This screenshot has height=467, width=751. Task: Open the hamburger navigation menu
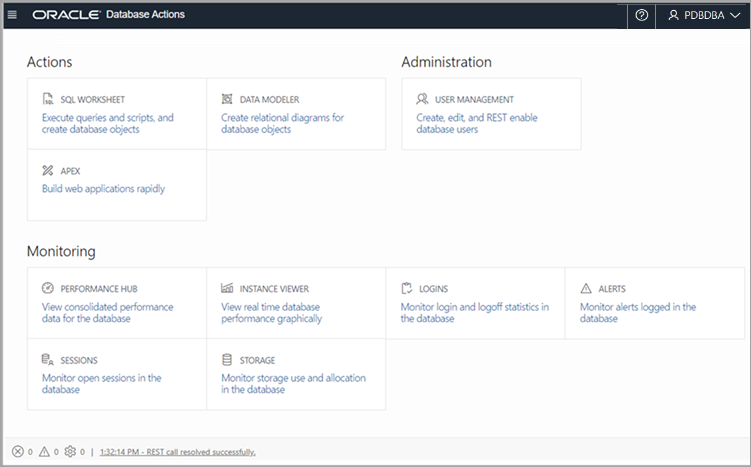12,15
